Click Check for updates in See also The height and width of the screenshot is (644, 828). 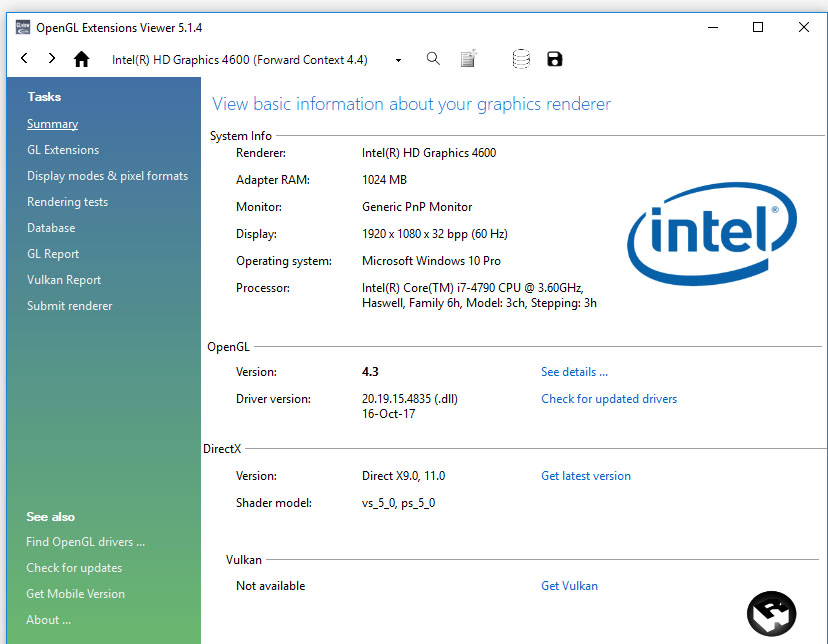[74, 568]
